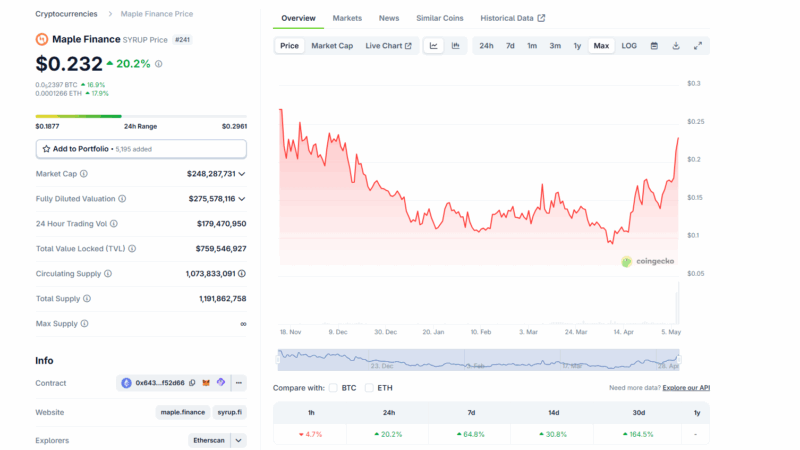
Task: Open the Overview tab
Action: click(298, 18)
